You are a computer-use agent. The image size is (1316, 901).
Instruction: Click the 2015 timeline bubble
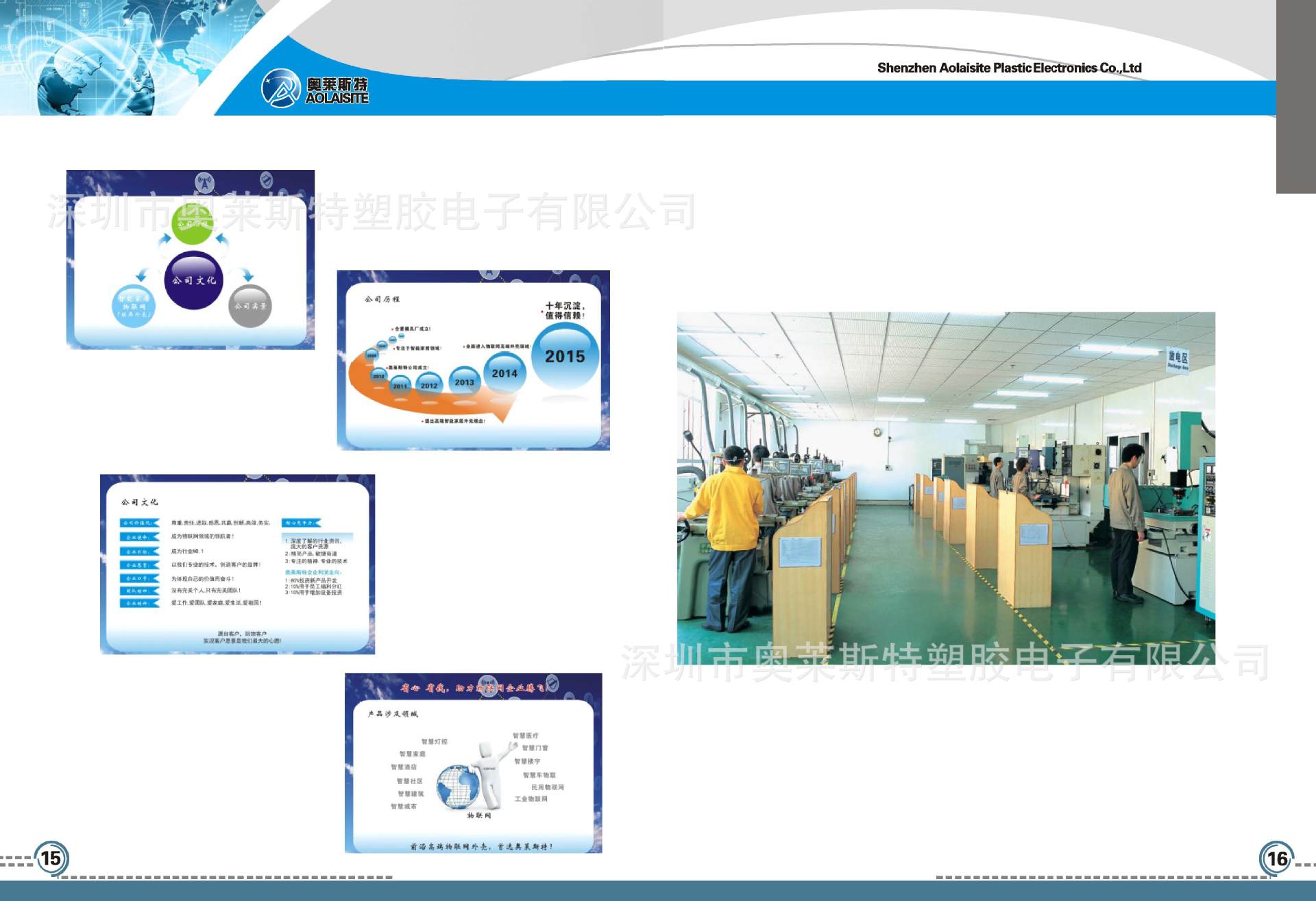565,356
